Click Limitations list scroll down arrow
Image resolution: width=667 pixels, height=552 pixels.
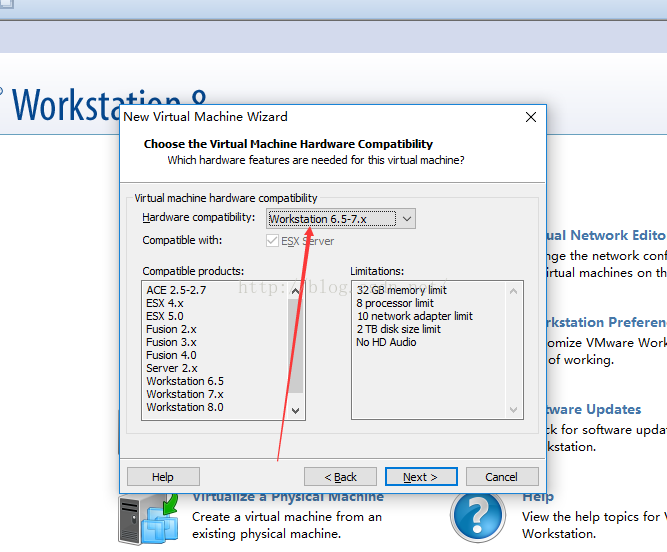(x=513, y=410)
